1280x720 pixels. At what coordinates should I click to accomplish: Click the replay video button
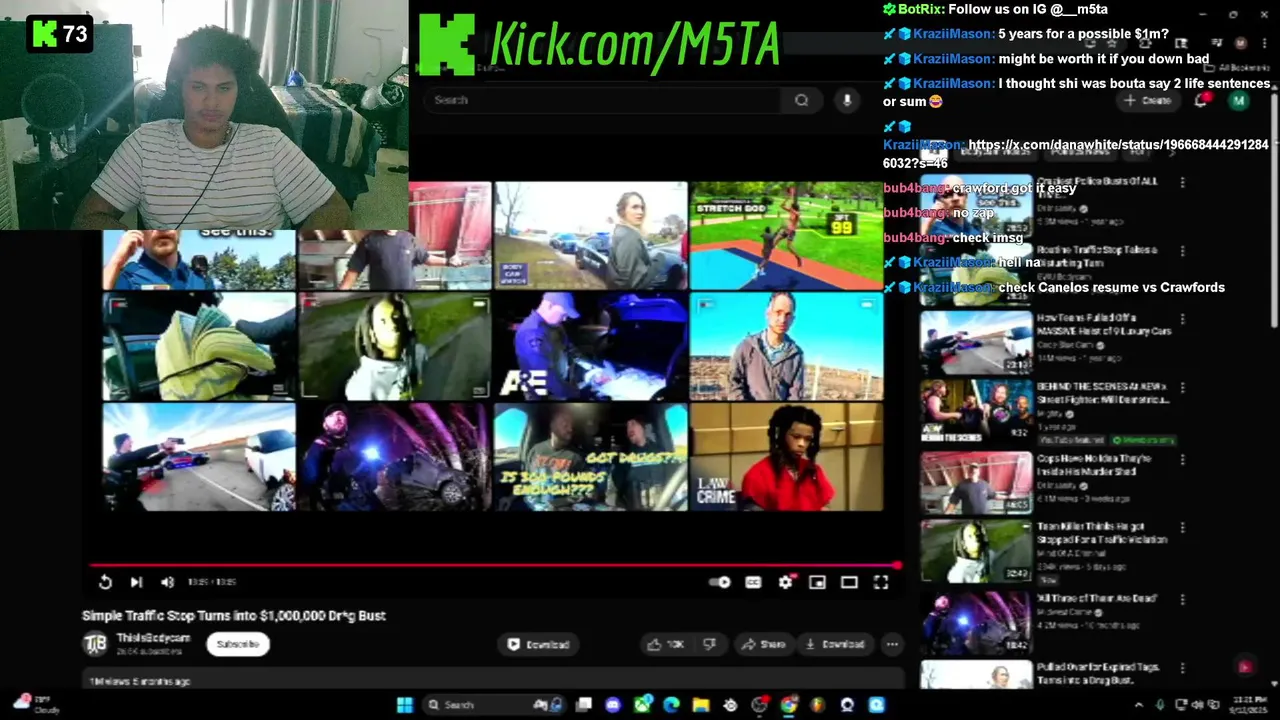click(x=105, y=582)
